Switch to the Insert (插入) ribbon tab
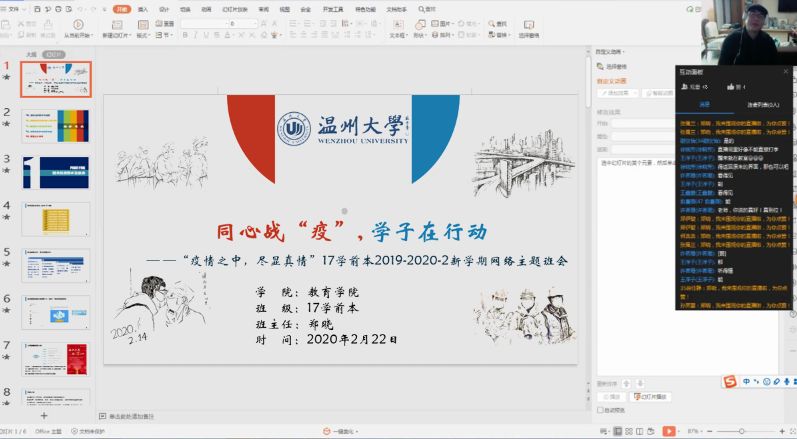 coord(142,8)
